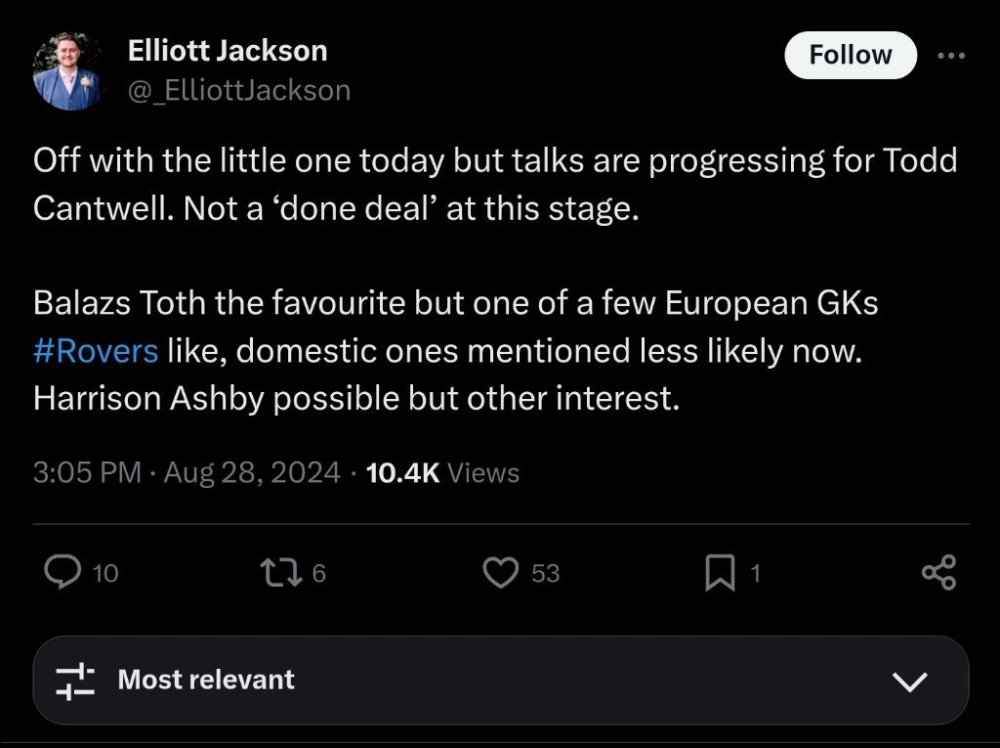
Task: Open the #Rovers hashtag link
Action: (96, 351)
